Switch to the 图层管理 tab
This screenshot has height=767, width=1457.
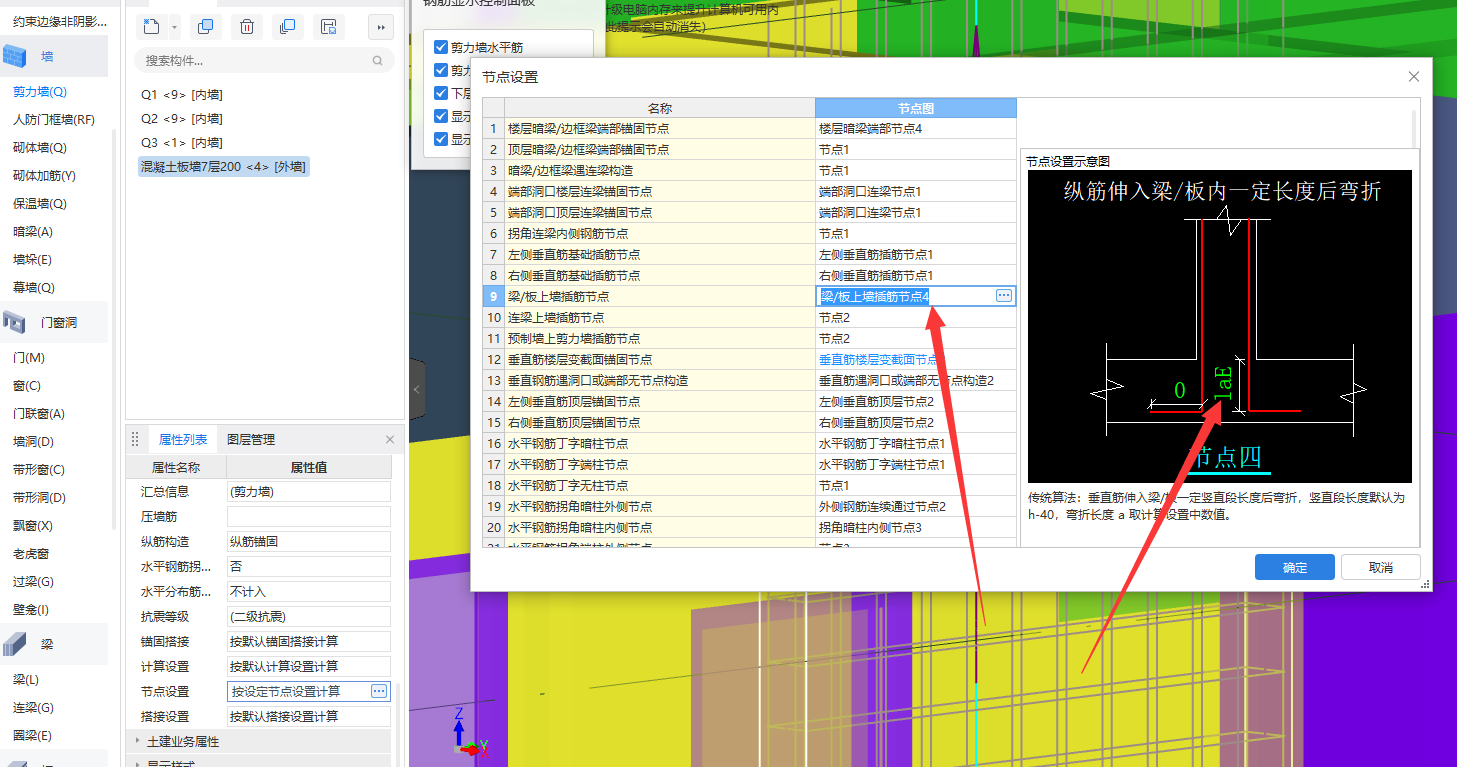point(251,440)
